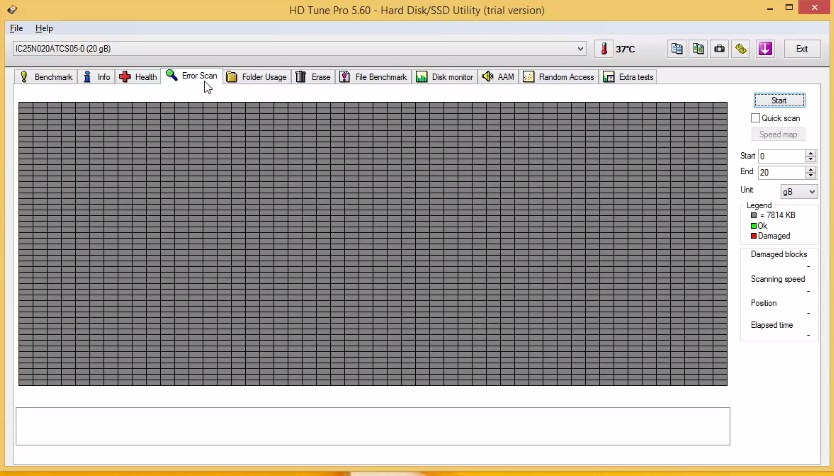Switch to the Erase tab

click(313, 77)
